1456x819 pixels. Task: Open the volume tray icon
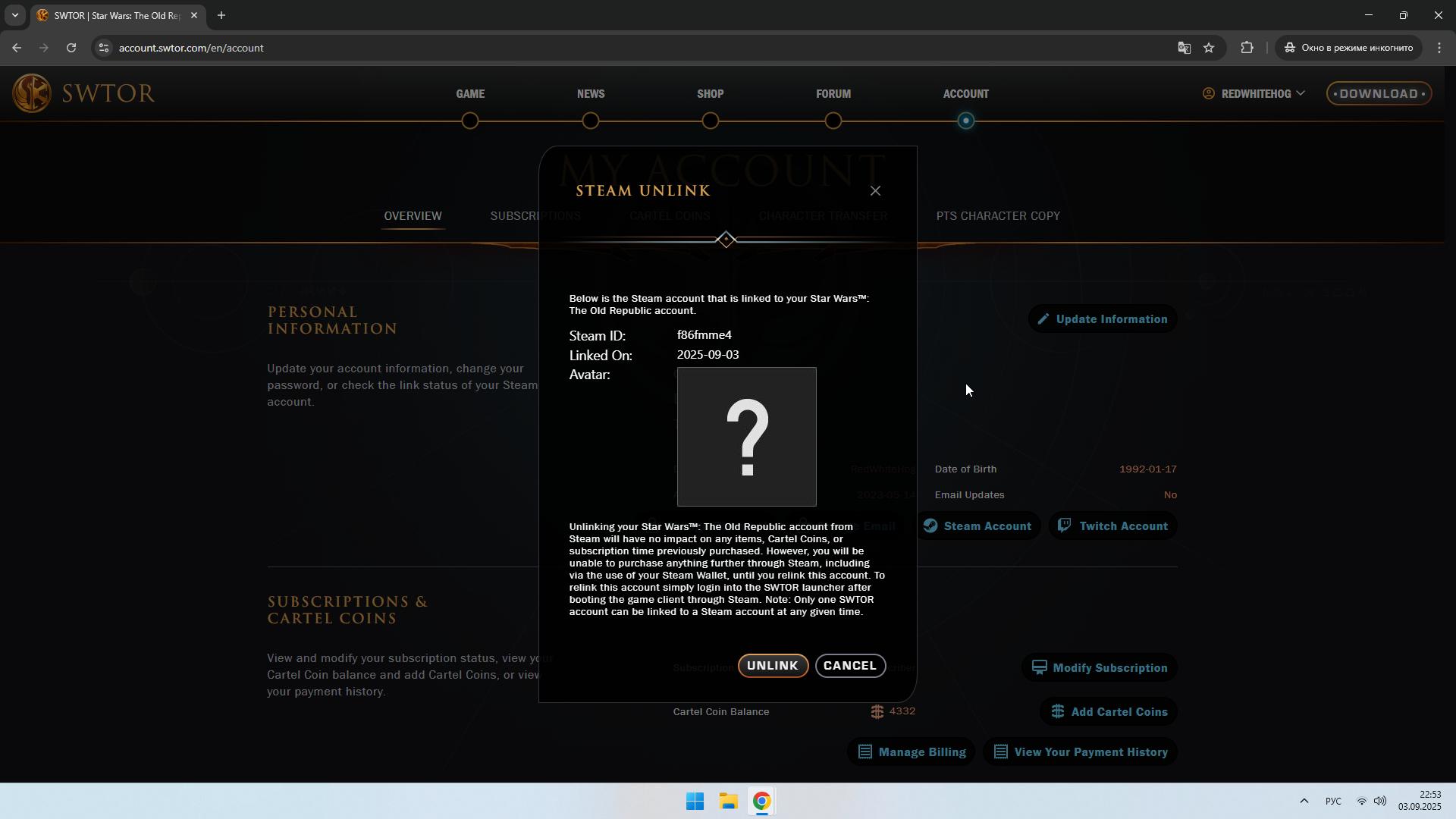[x=1380, y=802]
